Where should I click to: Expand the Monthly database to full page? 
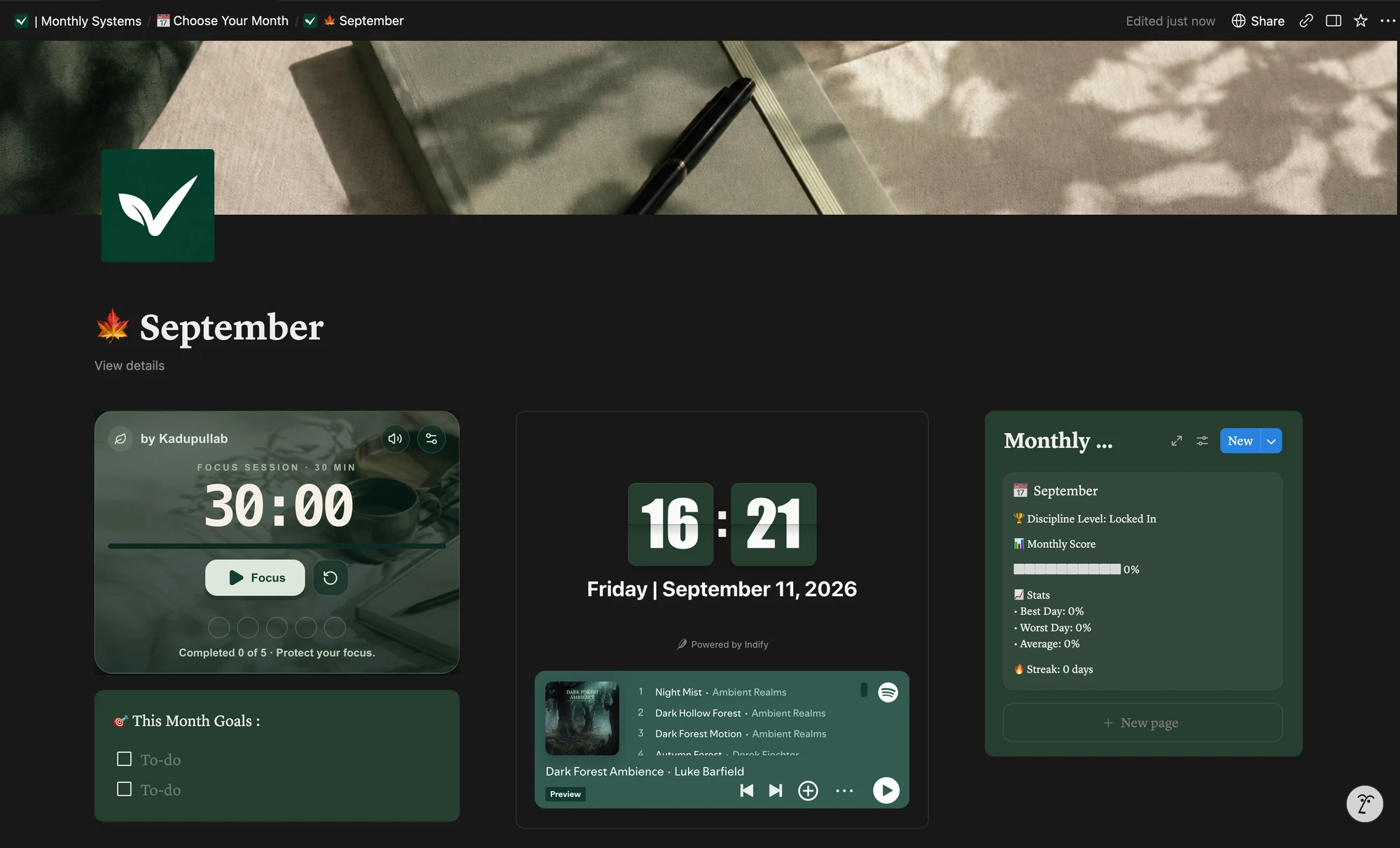1177,441
